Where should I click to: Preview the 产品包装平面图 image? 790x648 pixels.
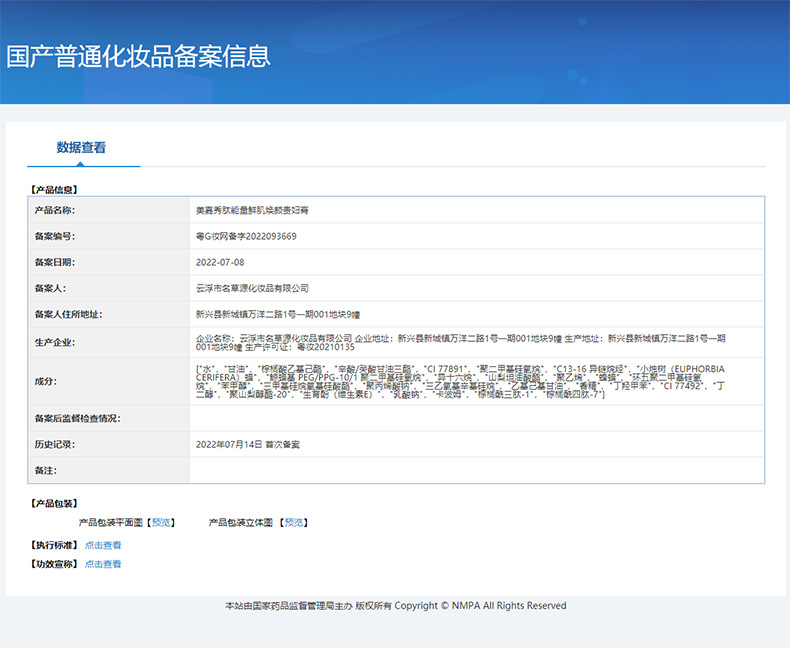point(161,523)
